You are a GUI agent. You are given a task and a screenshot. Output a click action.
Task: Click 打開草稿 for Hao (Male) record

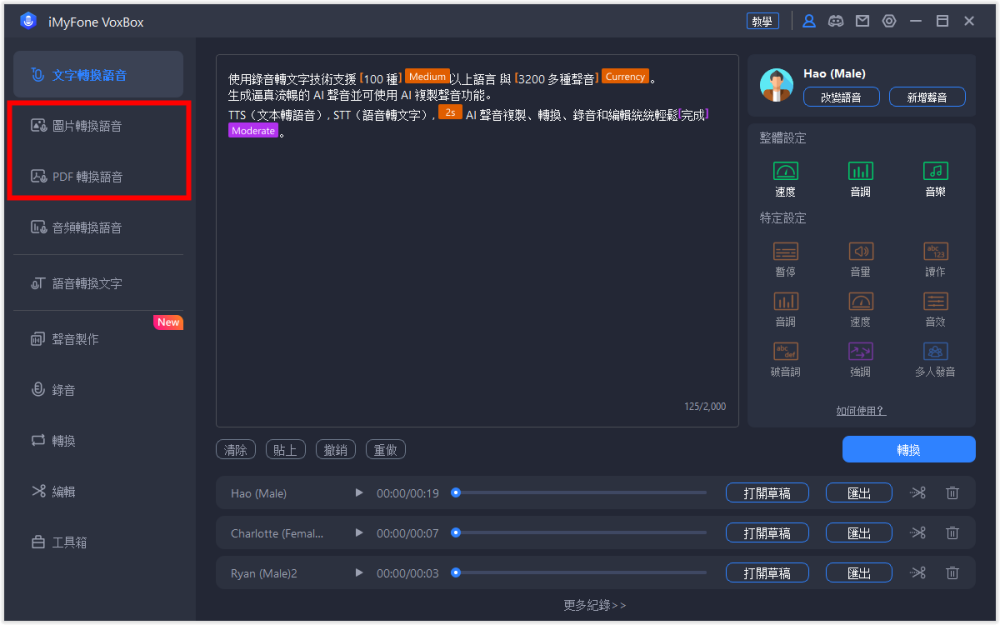[767, 493]
